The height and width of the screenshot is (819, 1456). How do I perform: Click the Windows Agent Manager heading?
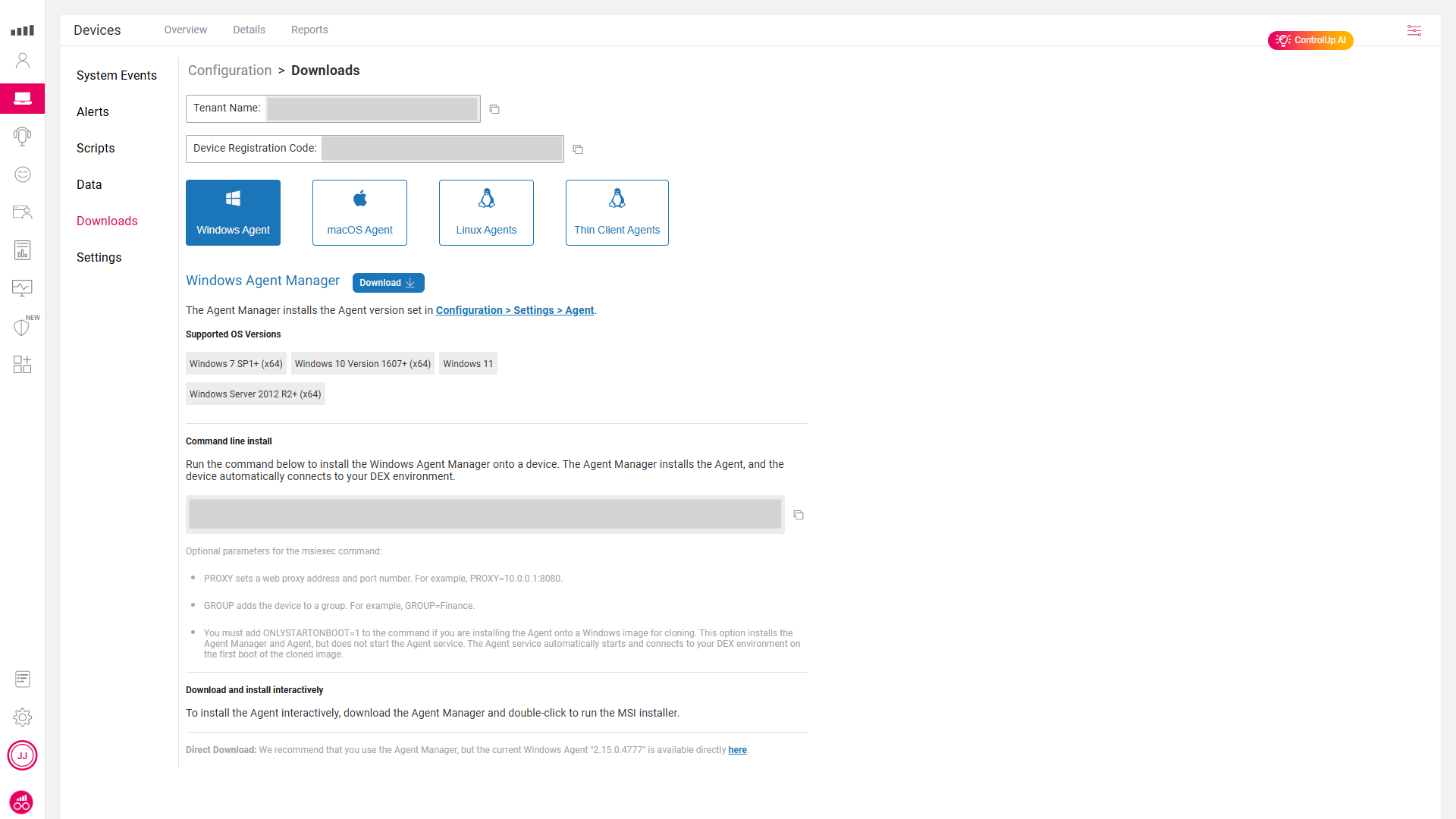point(262,281)
